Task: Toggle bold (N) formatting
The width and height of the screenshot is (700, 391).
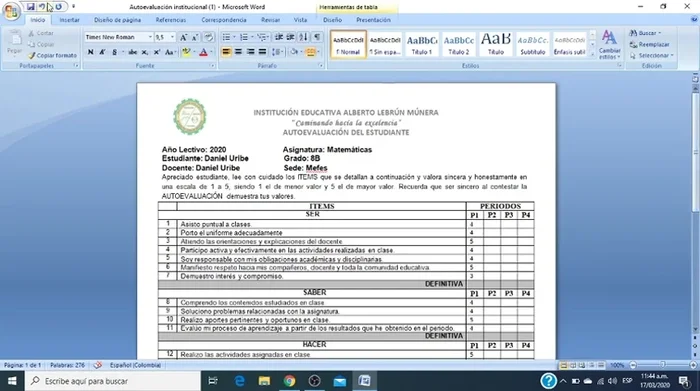Action: click(x=91, y=52)
